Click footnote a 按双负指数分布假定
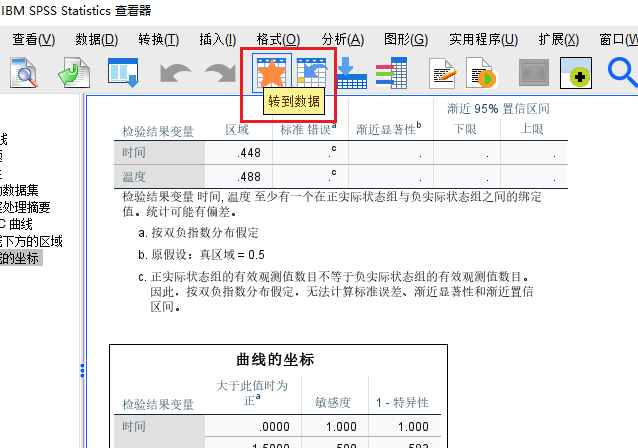 [x=199, y=233]
